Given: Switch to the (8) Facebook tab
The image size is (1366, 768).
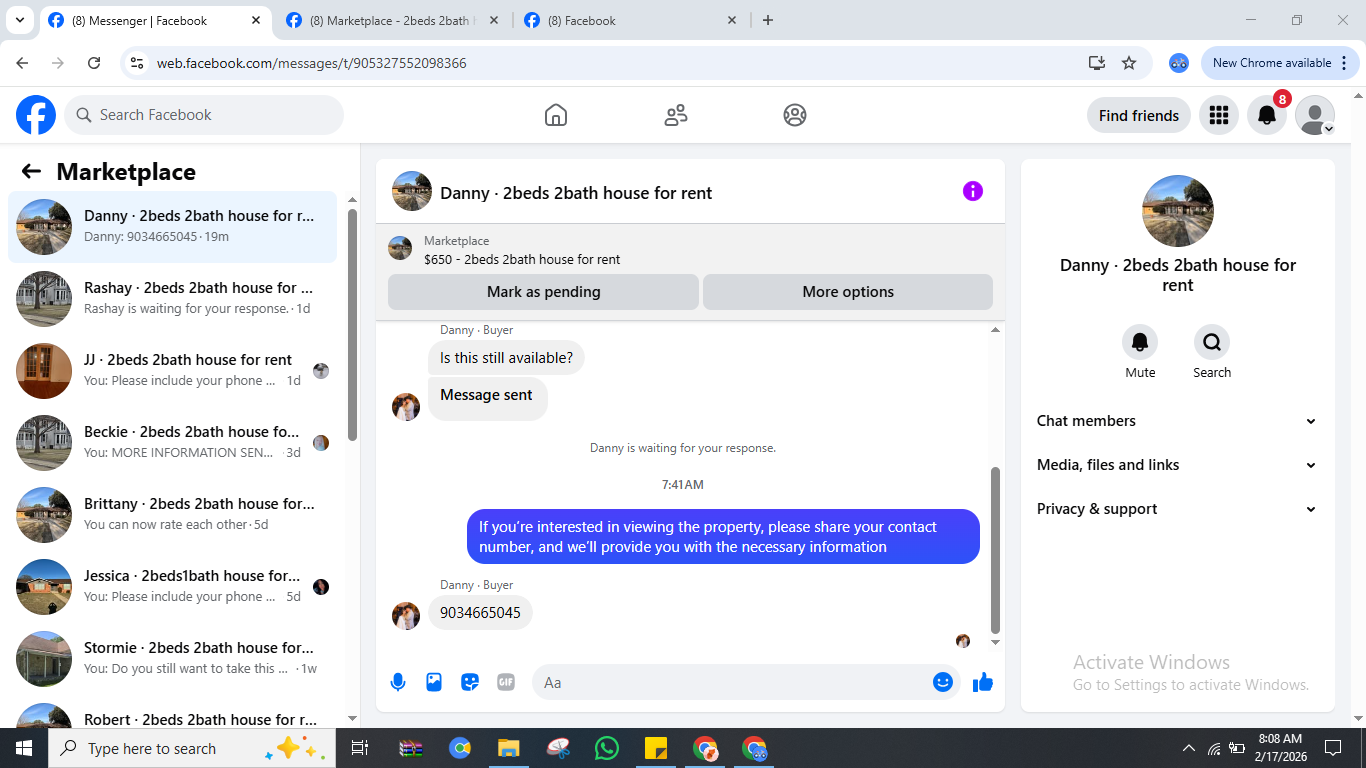Looking at the screenshot, I should click(x=632, y=20).
